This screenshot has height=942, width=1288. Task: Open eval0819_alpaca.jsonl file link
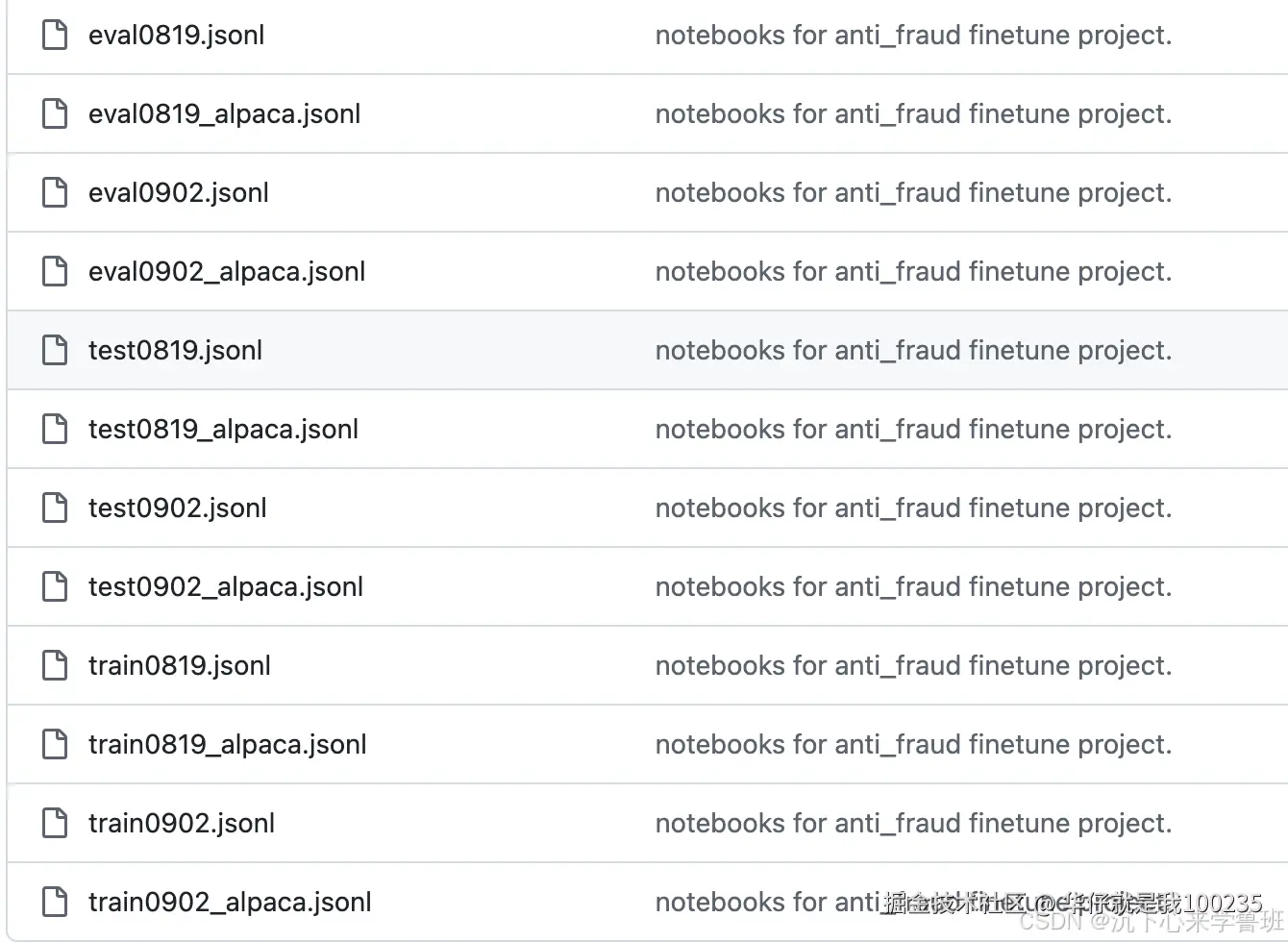click(x=224, y=114)
